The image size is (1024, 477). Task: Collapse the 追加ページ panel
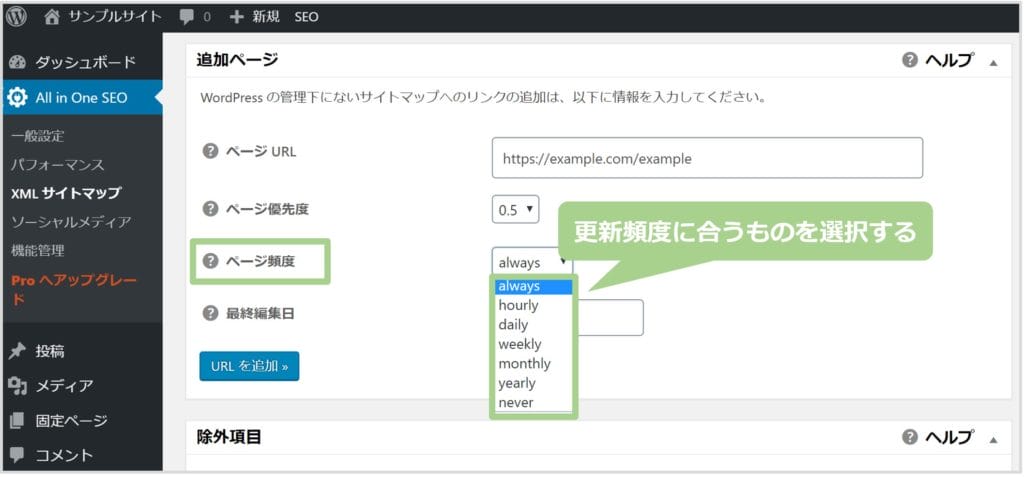(993, 63)
